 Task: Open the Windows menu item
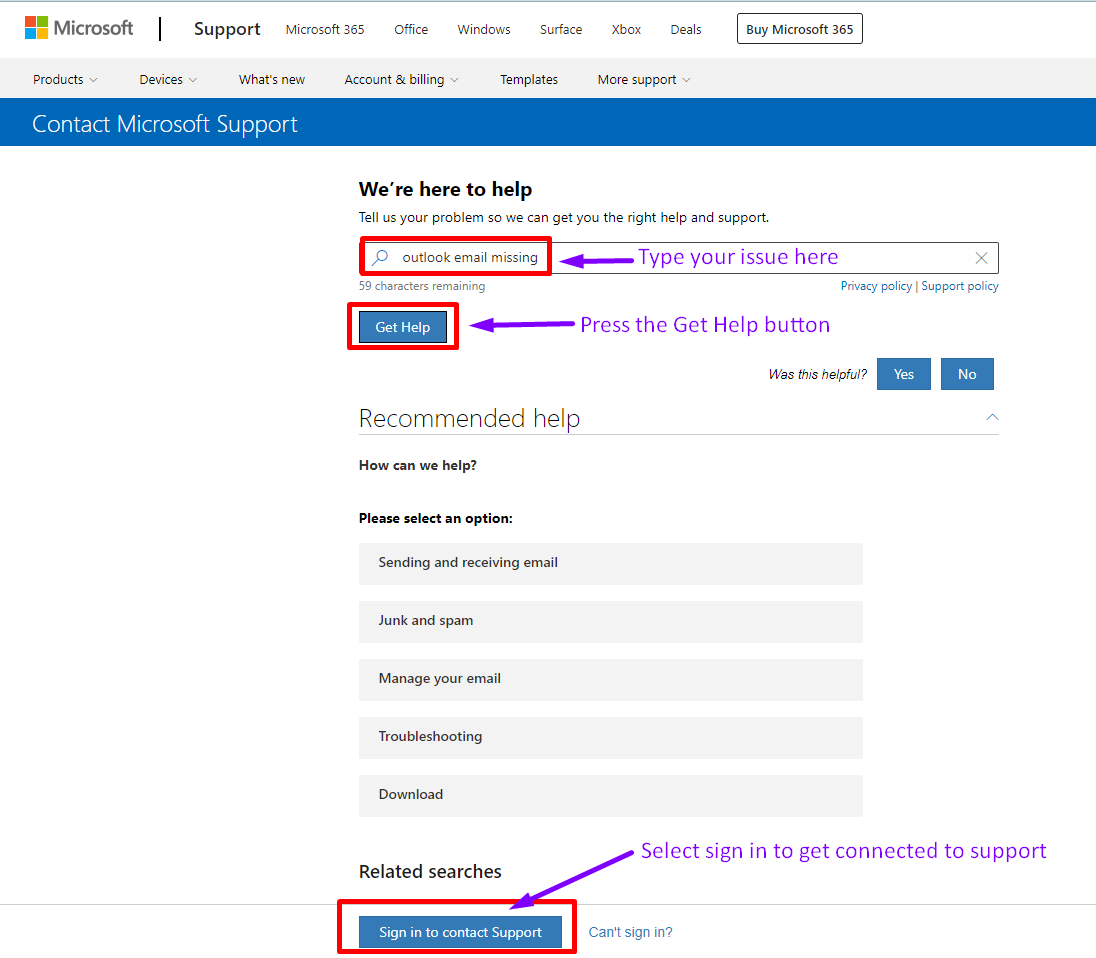(484, 29)
